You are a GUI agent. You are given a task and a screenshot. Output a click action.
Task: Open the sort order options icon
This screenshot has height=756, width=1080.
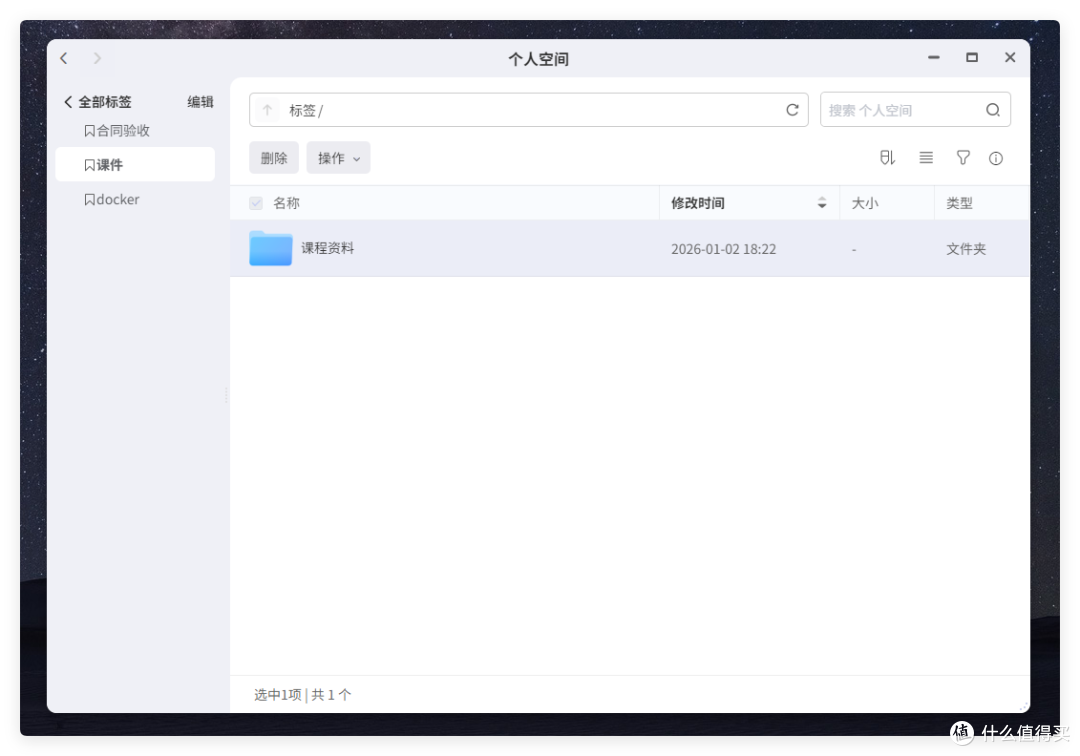coord(887,158)
